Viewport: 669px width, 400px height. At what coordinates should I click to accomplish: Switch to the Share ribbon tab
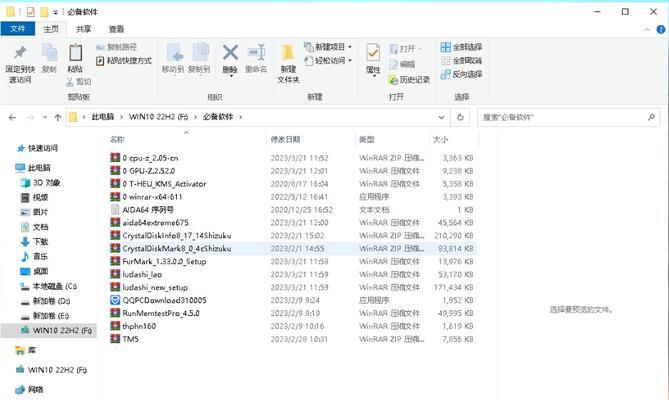(83, 29)
